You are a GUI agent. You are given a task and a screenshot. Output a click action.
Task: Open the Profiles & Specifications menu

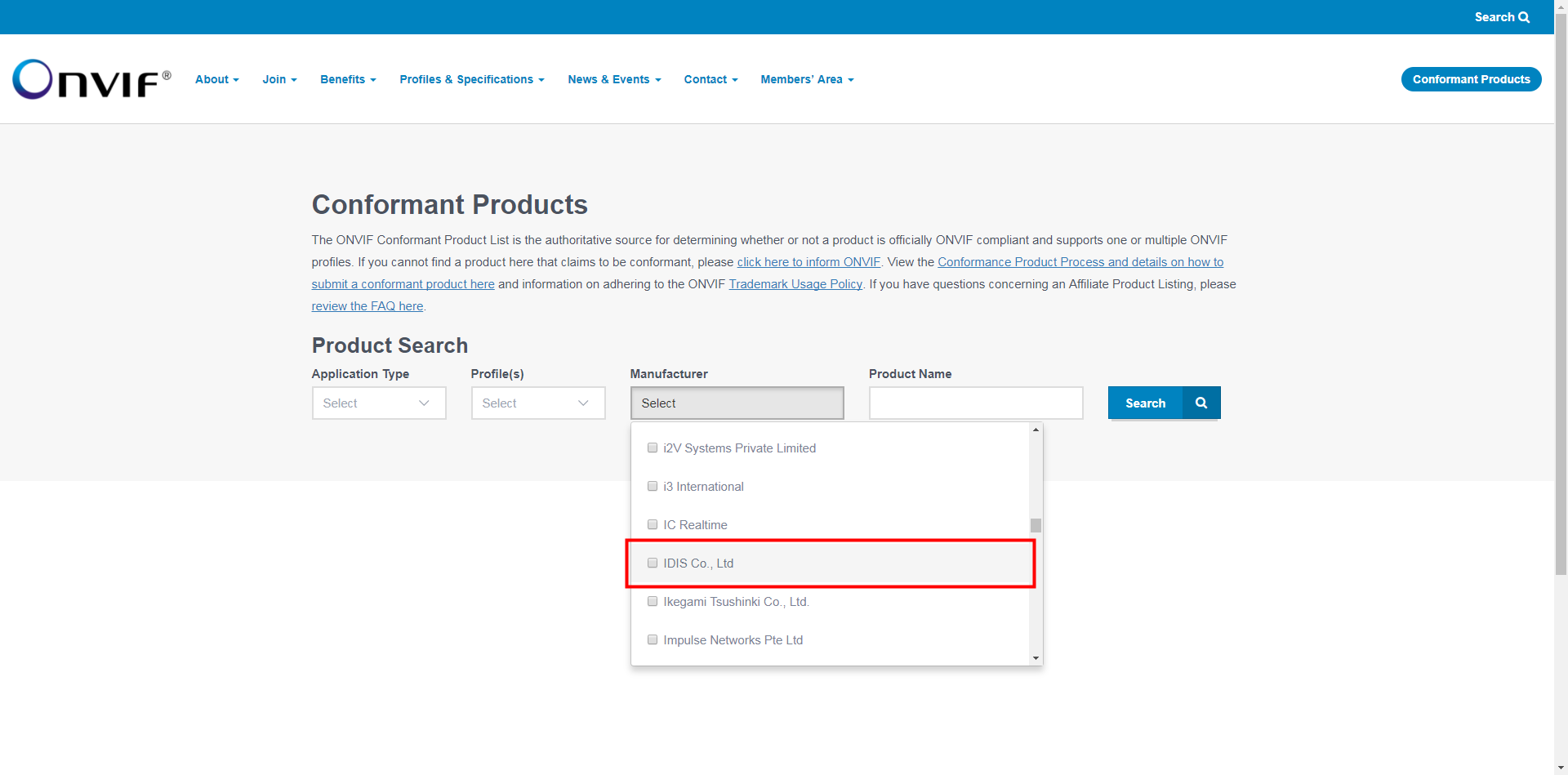click(472, 79)
